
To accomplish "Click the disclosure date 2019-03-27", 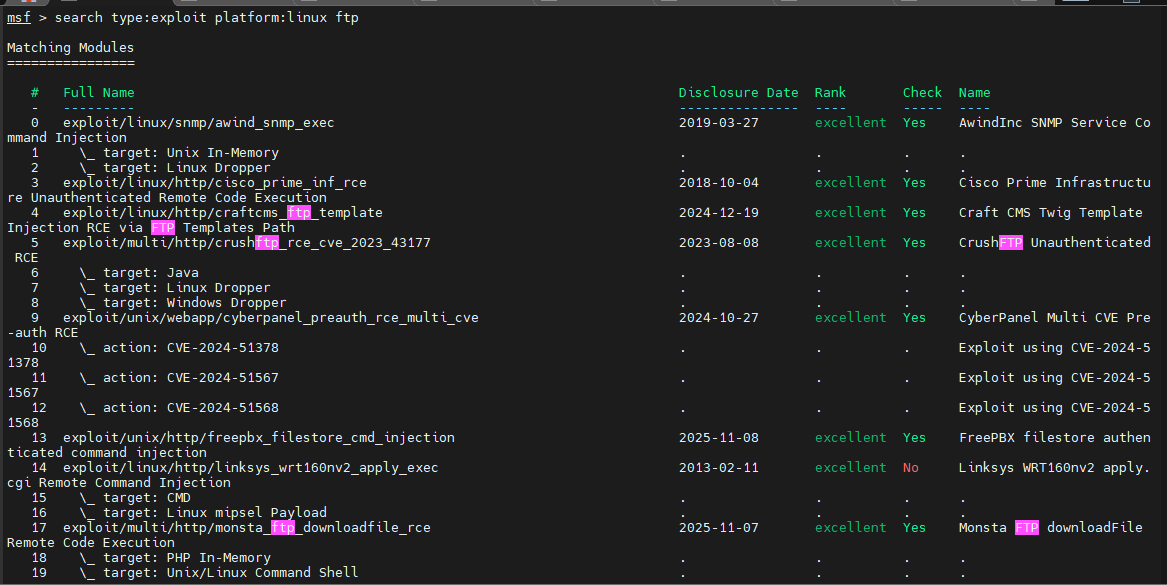I will point(718,123).
